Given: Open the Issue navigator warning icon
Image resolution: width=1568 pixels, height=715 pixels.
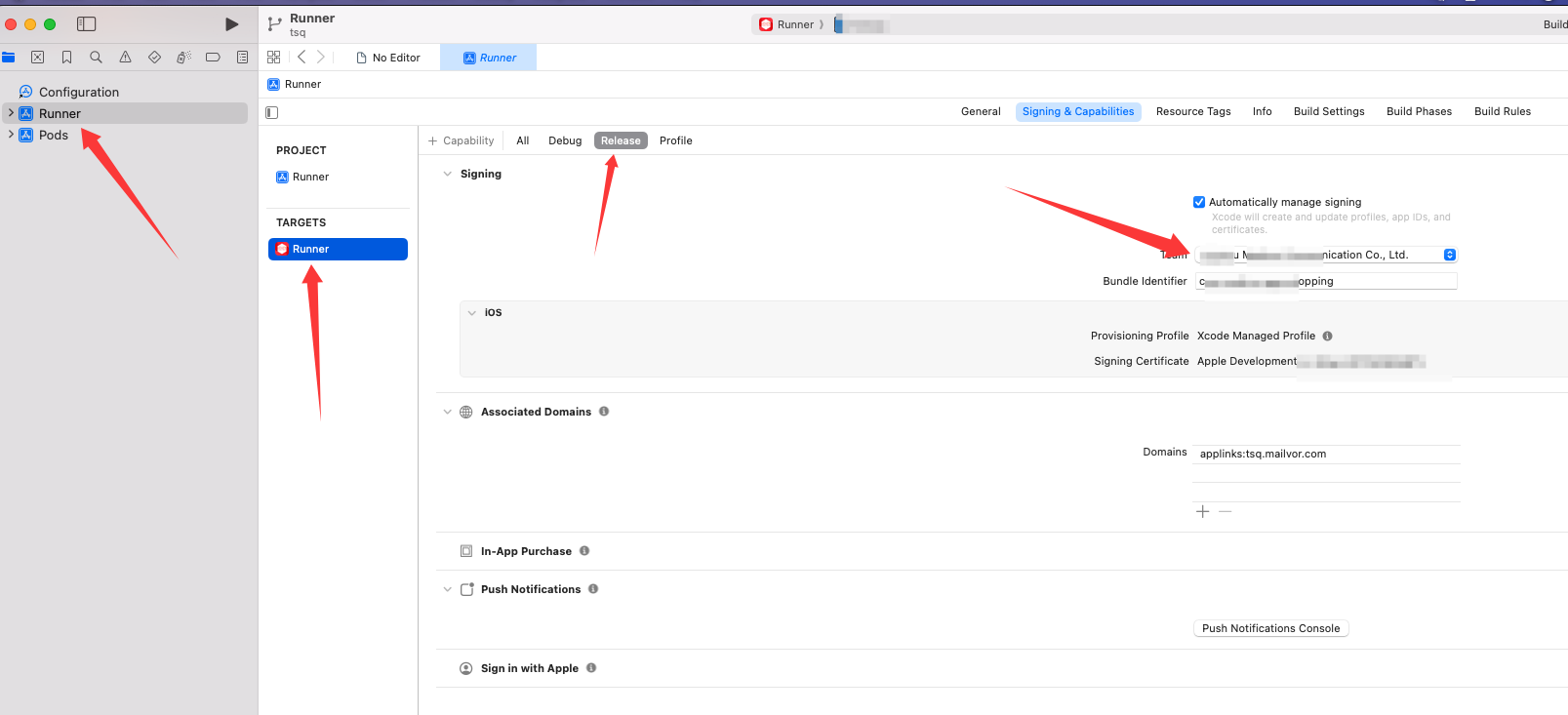Looking at the screenshot, I should pyautogui.click(x=125, y=58).
